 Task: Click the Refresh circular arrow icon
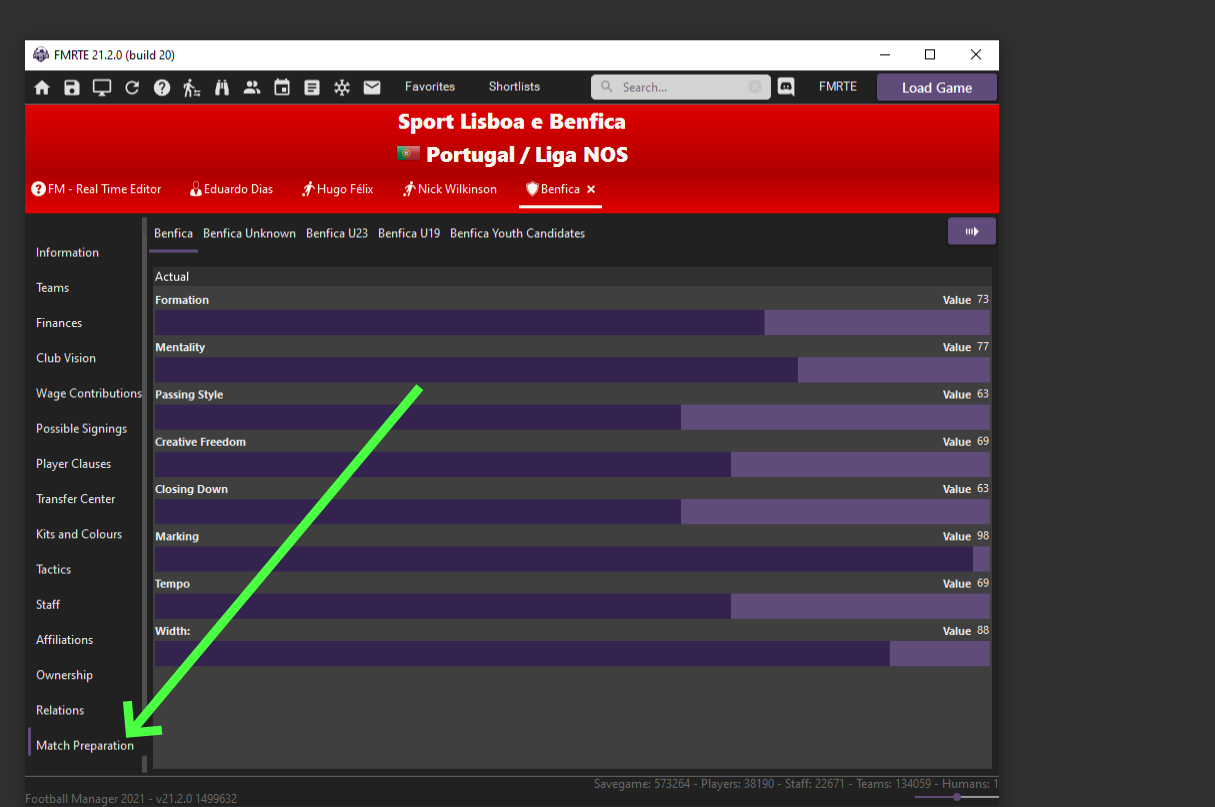pos(132,88)
